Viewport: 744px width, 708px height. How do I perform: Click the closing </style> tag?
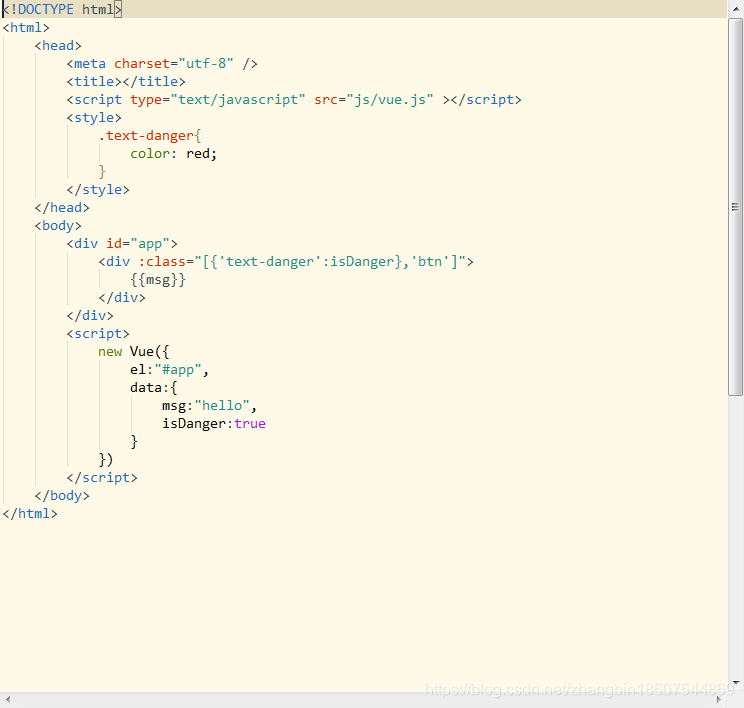98,190
